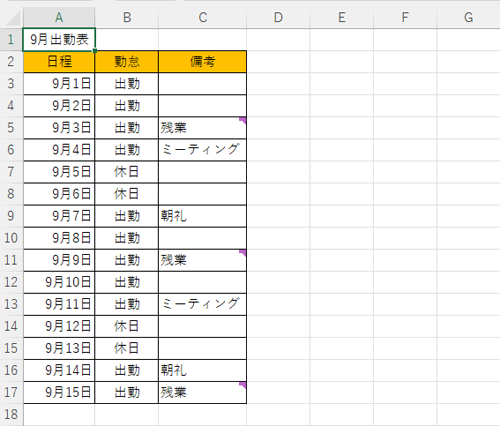Click 休日 in the 9月12日 row
This screenshot has height=426, width=500.
[127, 326]
